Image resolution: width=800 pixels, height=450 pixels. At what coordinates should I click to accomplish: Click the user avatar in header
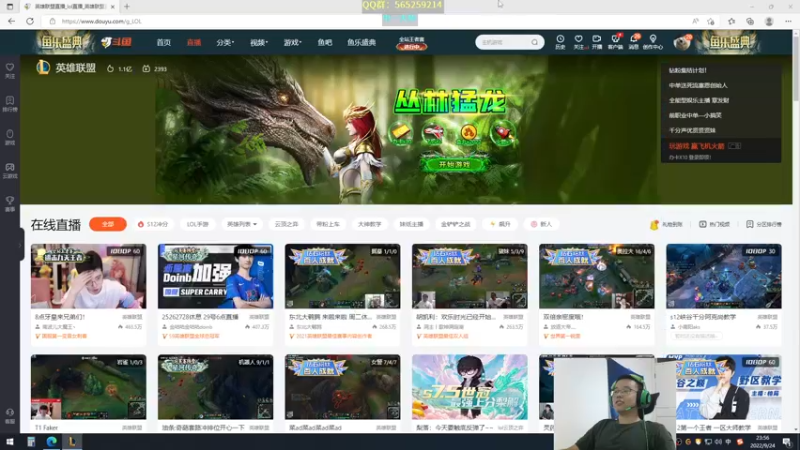pyautogui.click(x=682, y=42)
